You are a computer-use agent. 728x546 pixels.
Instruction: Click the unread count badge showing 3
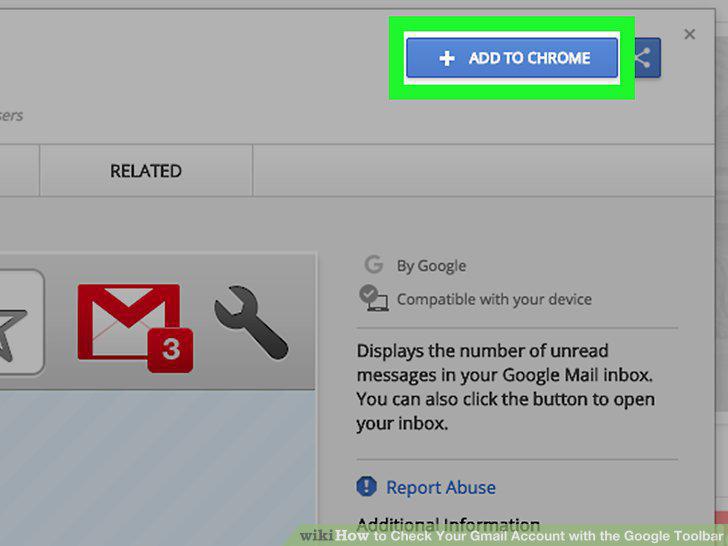click(170, 350)
